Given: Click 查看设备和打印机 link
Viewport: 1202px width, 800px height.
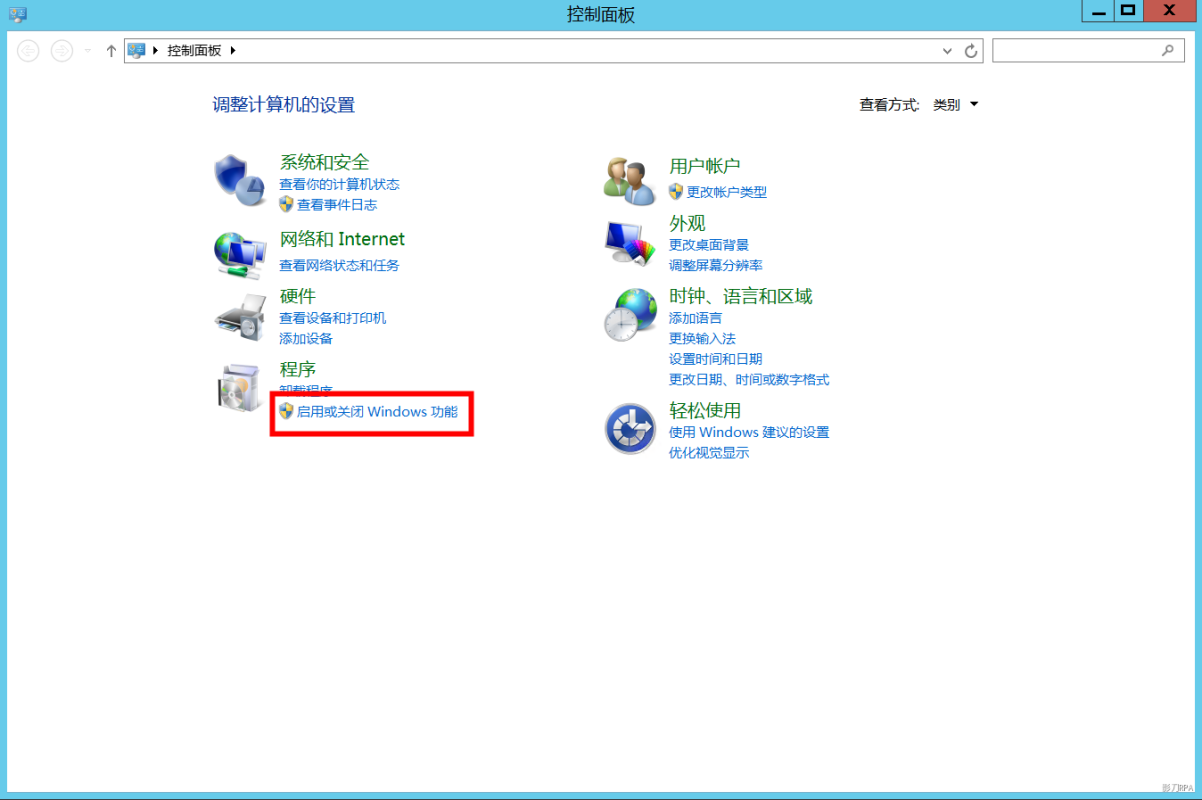Looking at the screenshot, I should pyautogui.click(x=332, y=318).
